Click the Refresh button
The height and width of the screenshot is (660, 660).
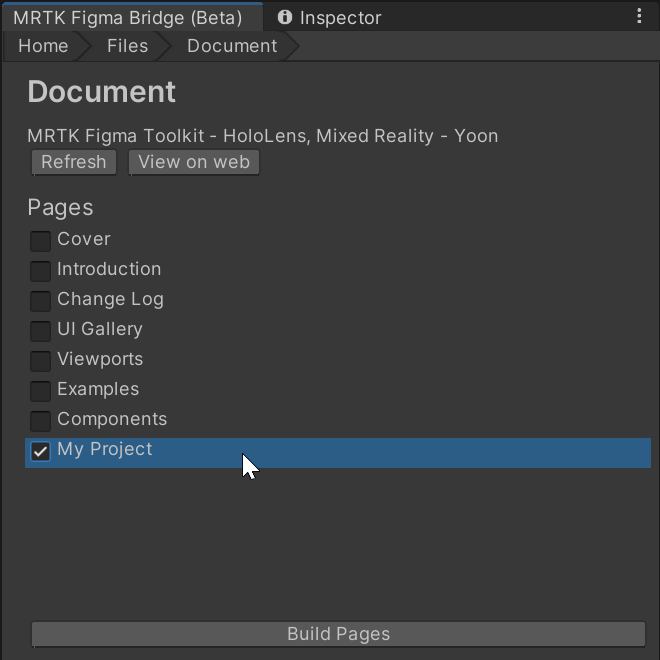[74, 162]
